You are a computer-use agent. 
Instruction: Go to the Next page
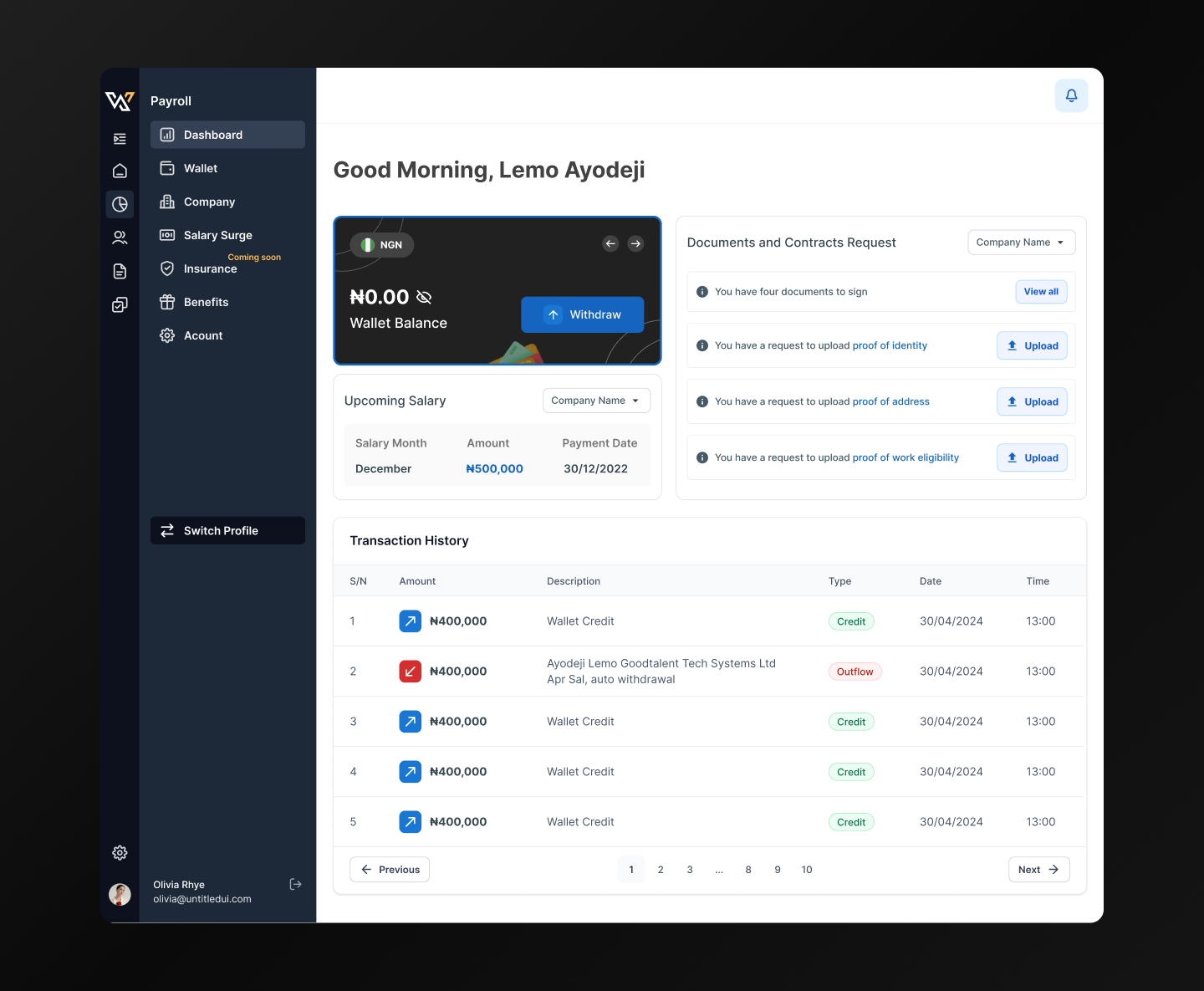tap(1038, 870)
